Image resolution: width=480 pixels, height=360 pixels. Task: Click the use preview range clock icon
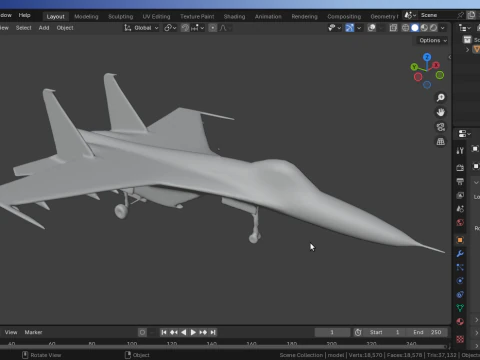tap(358, 332)
